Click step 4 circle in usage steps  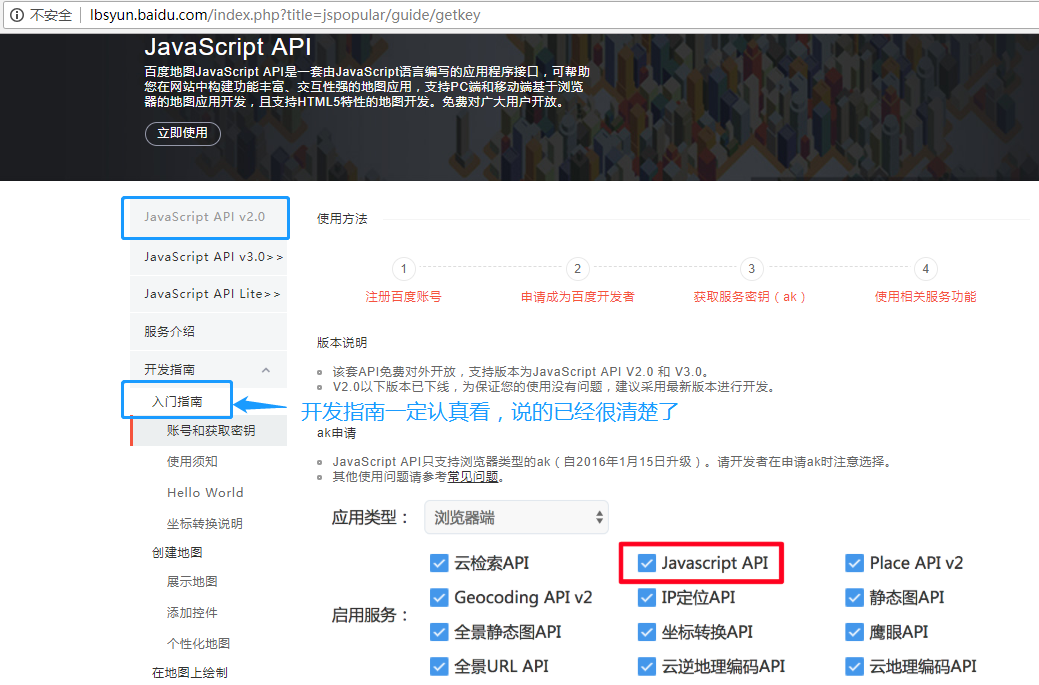926,269
